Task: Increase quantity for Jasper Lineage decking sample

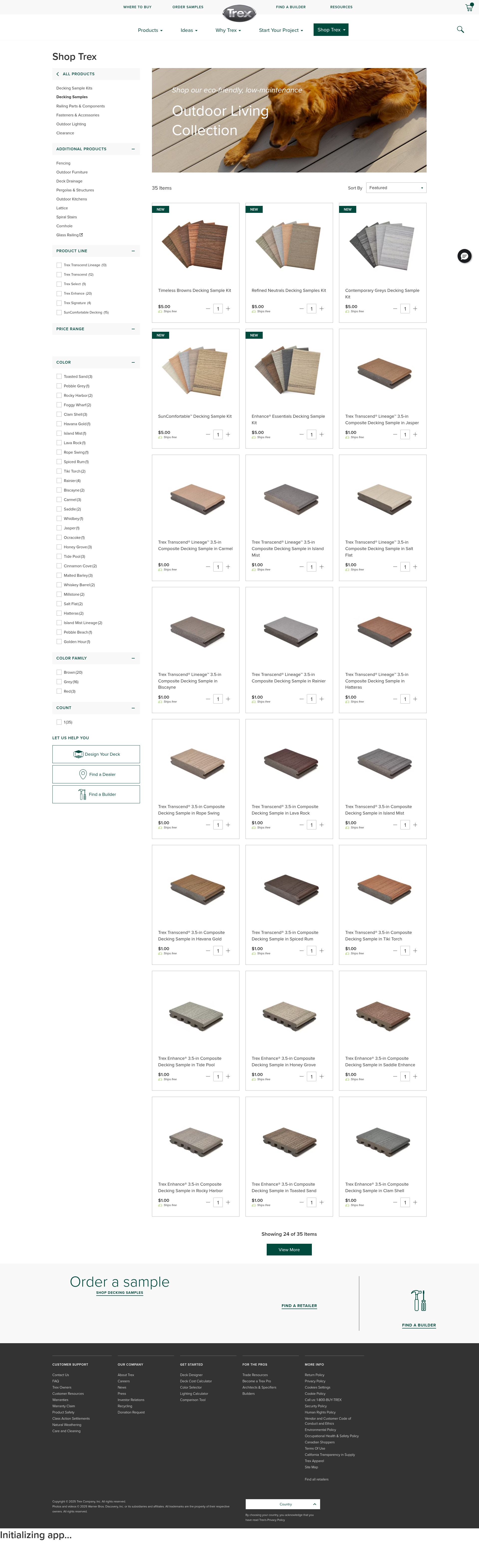Action: tap(415, 435)
